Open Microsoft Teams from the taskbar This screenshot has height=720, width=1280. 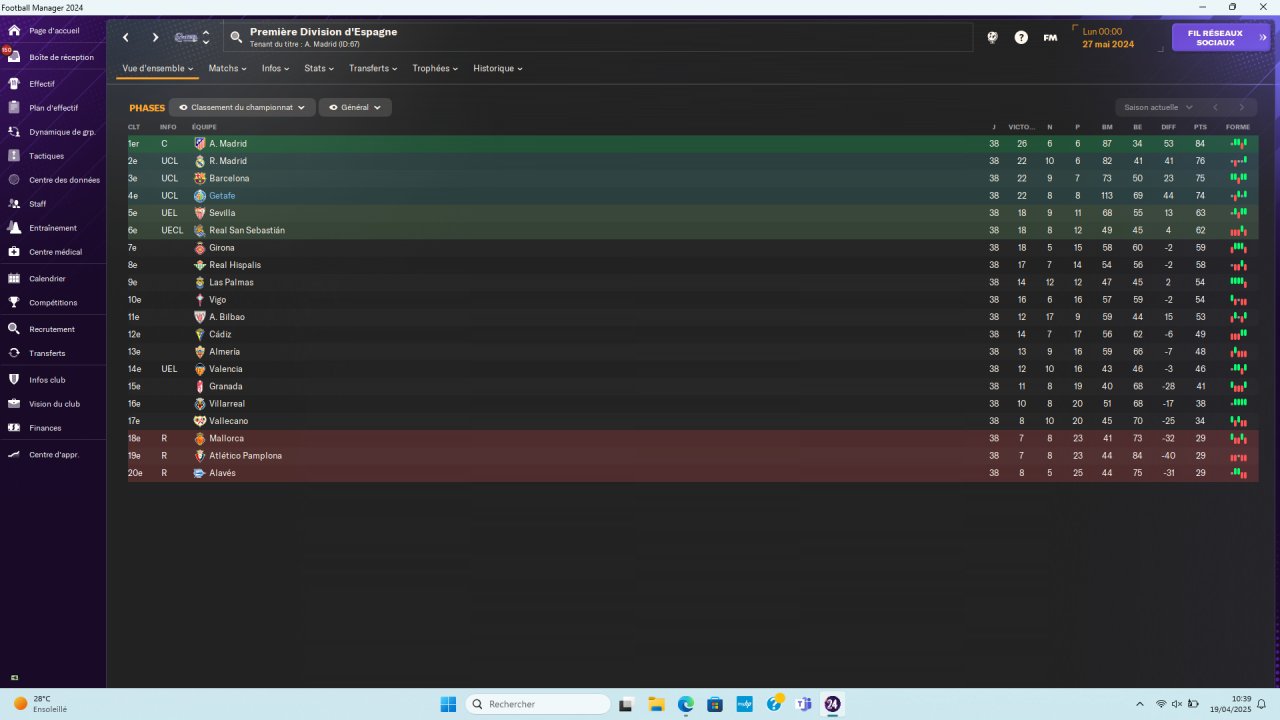pyautogui.click(x=803, y=704)
